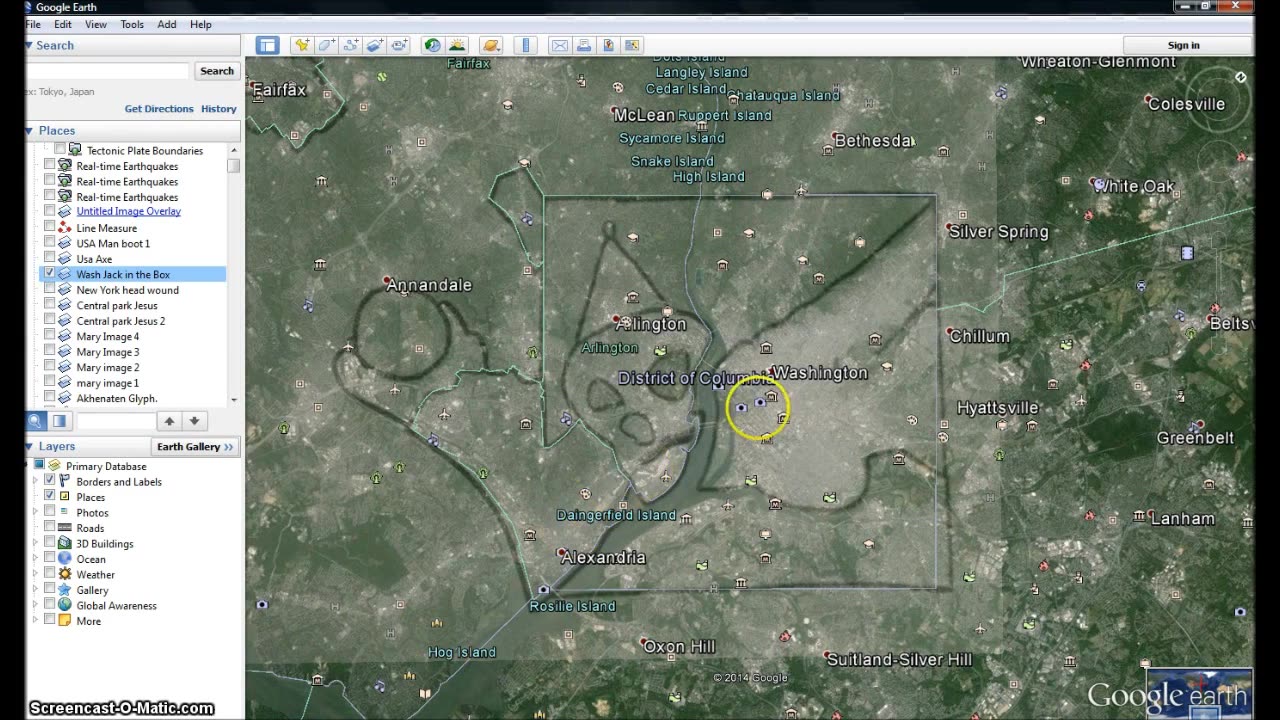
Task: Click the Places list scrollbar thumb
Action: point(233,165)
